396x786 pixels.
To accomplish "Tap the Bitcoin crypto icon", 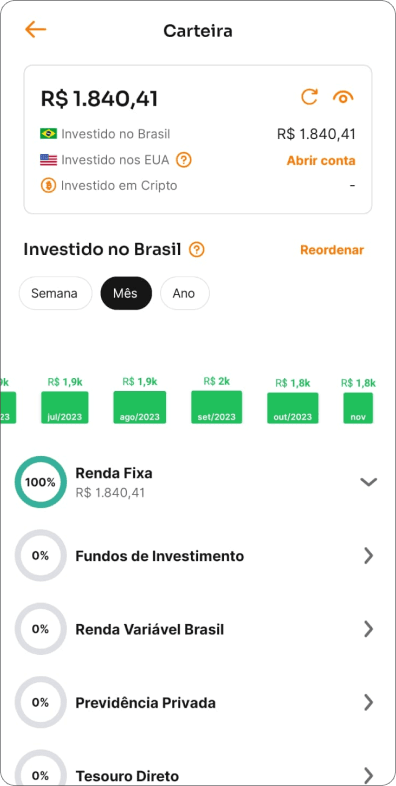I will [x=48, y=186].
